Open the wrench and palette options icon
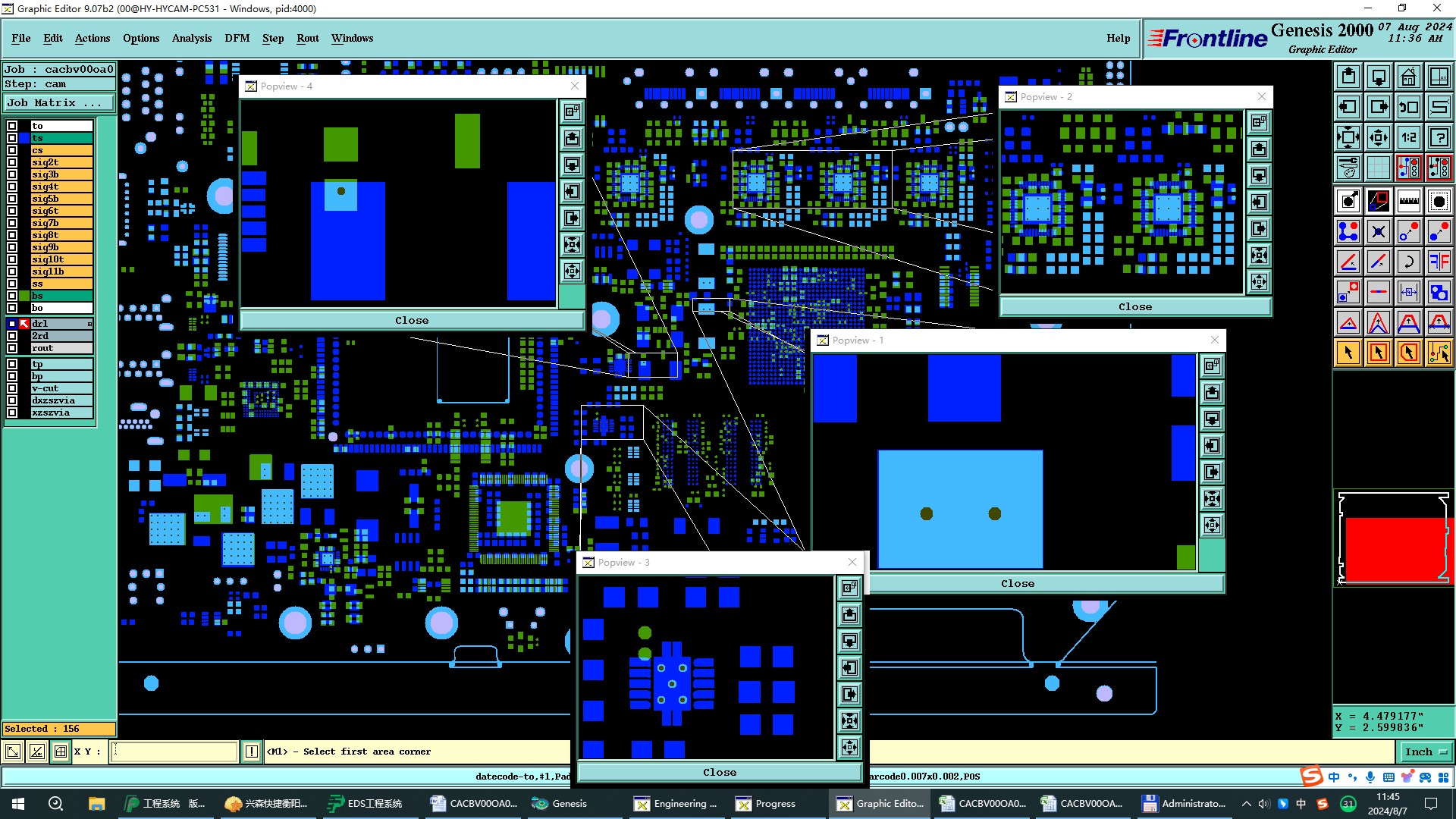This screenshot has height=819, width=1456. (x=1348, y=168)
